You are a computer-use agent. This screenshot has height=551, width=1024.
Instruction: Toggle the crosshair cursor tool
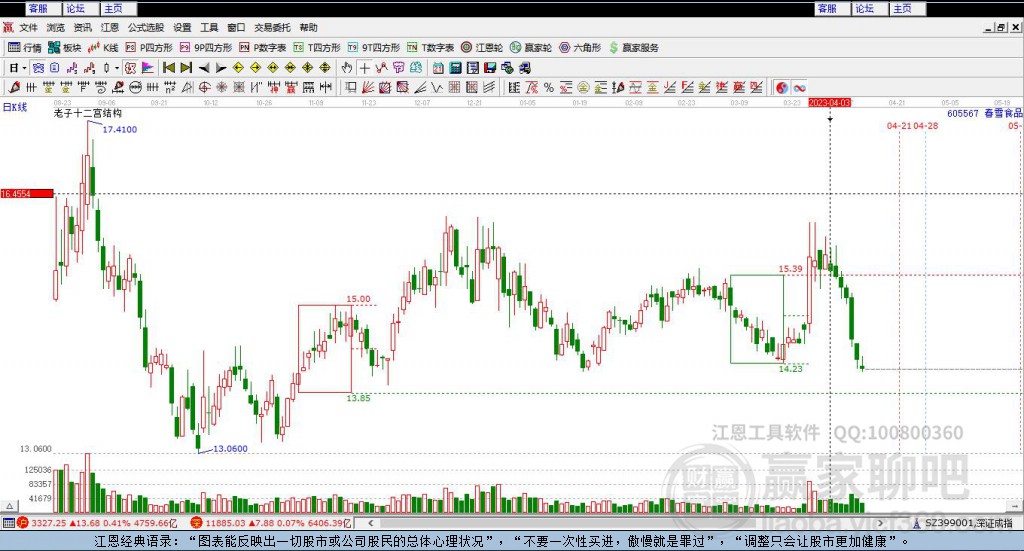pos(364,68)
